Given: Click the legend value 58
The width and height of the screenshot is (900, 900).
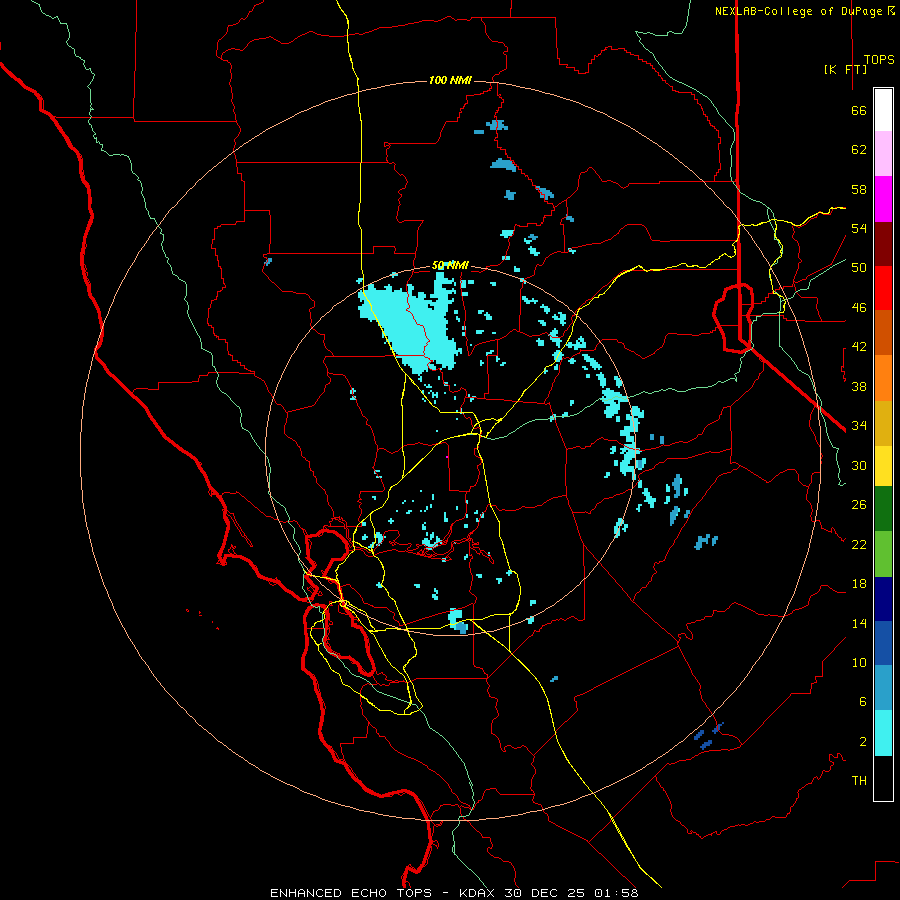Looking at the screenshot, I should click(x=859, y=189).
